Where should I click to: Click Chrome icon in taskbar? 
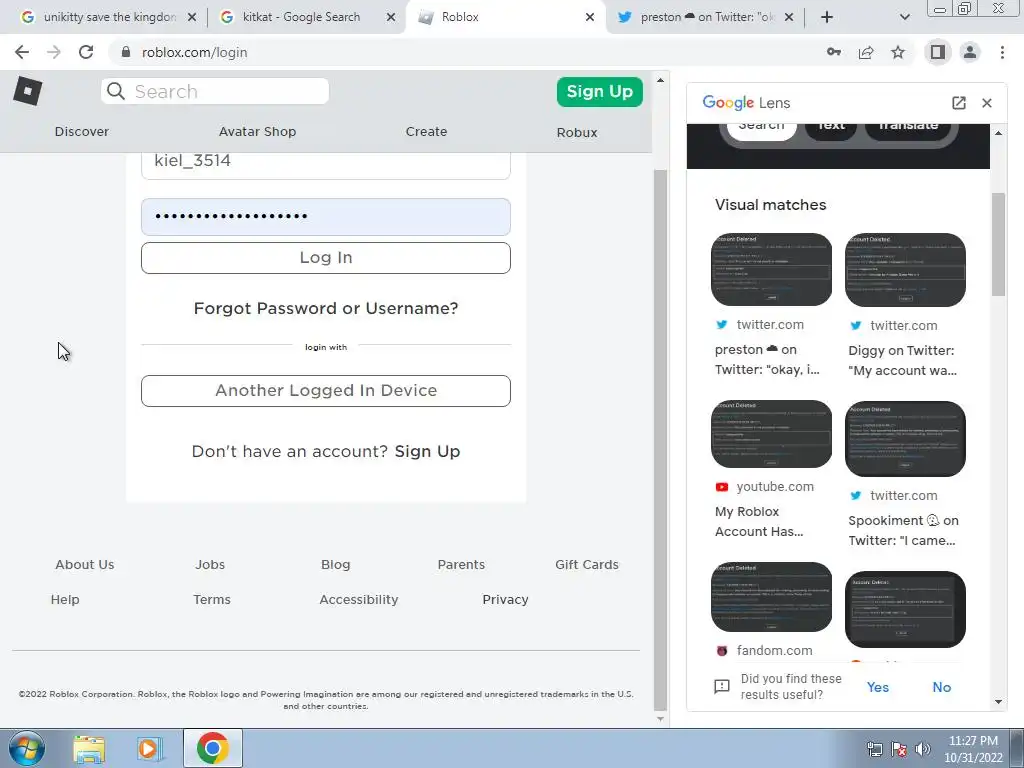(212, 748)
